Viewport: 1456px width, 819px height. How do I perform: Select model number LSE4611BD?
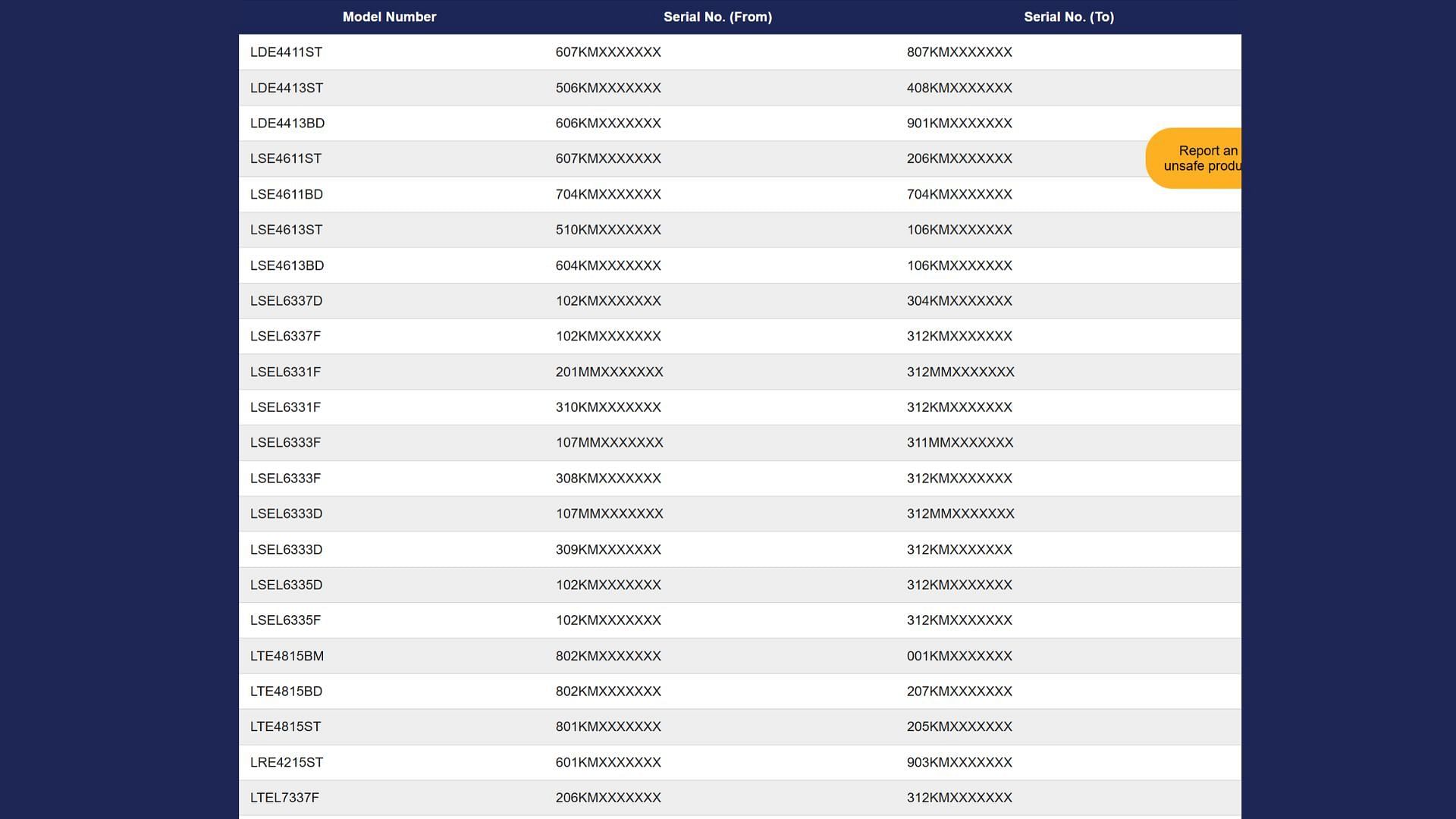(x=287, y=194)
